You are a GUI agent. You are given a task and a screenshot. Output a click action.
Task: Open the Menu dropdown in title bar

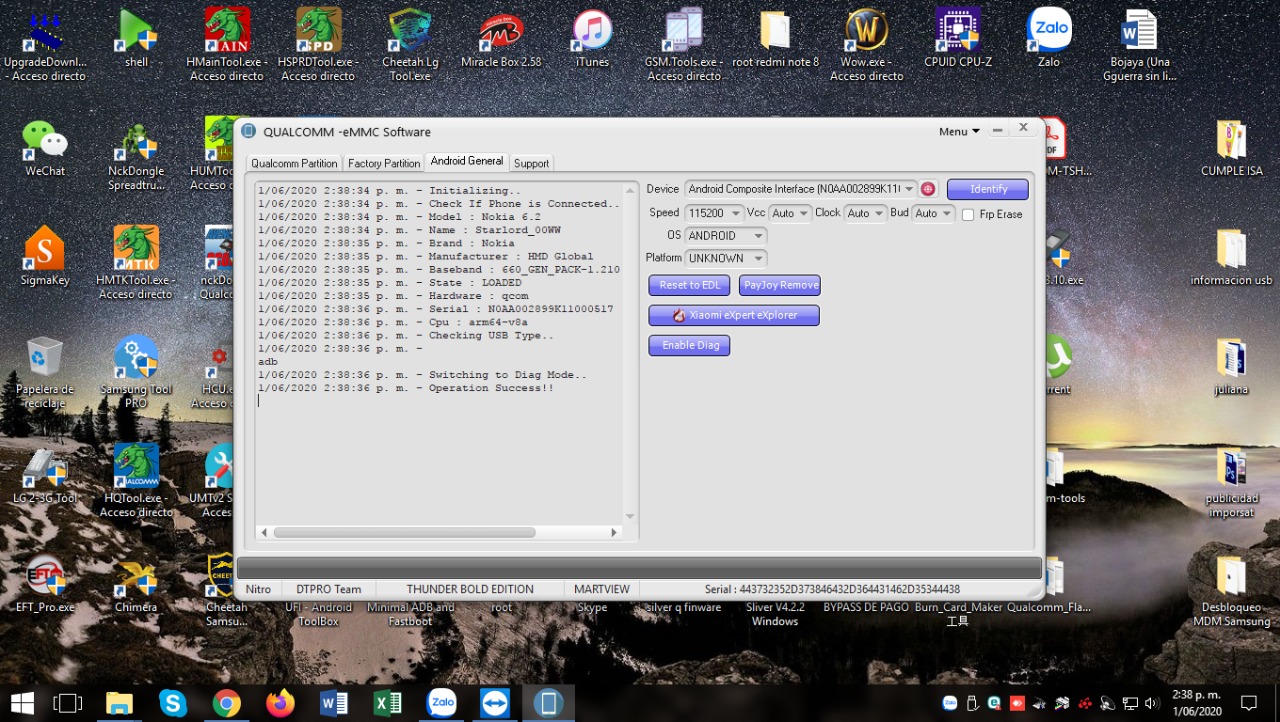[959, 131]
